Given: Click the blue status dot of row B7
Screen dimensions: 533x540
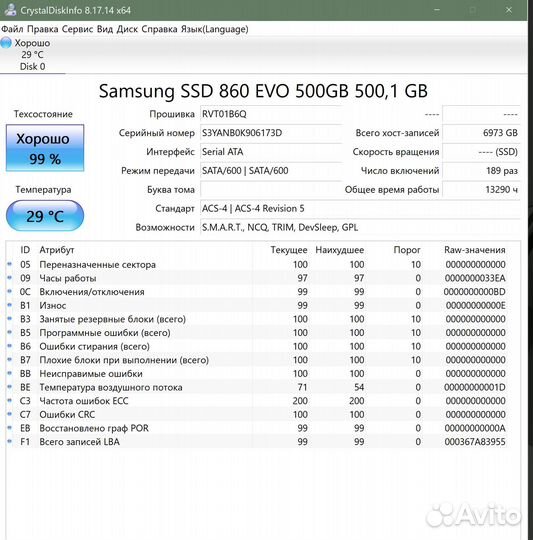Looking at the screenshot, I should pyautogui.click(x=10, y=359).
